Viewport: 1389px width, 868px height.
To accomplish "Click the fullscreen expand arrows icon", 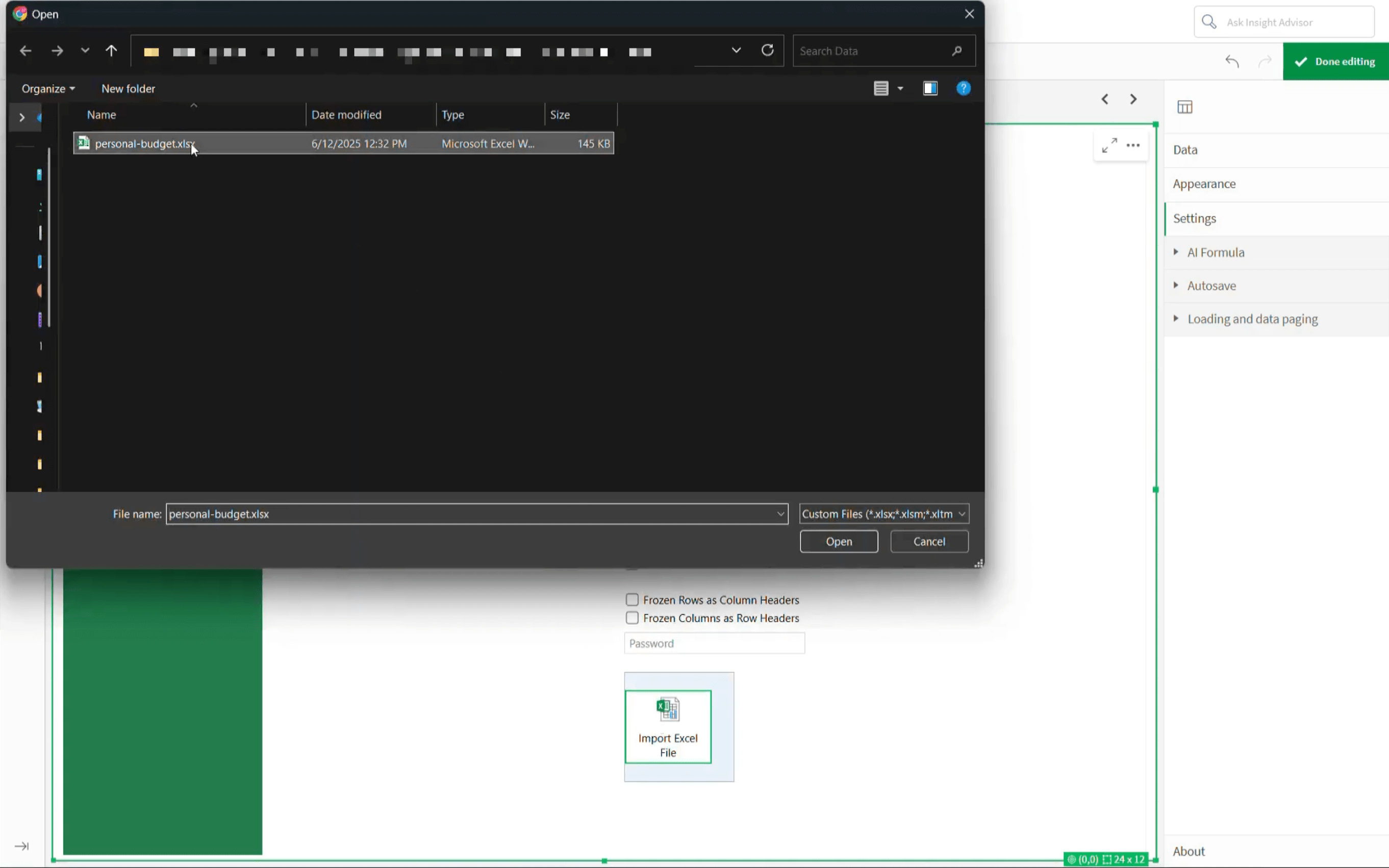I will 1109,145.
